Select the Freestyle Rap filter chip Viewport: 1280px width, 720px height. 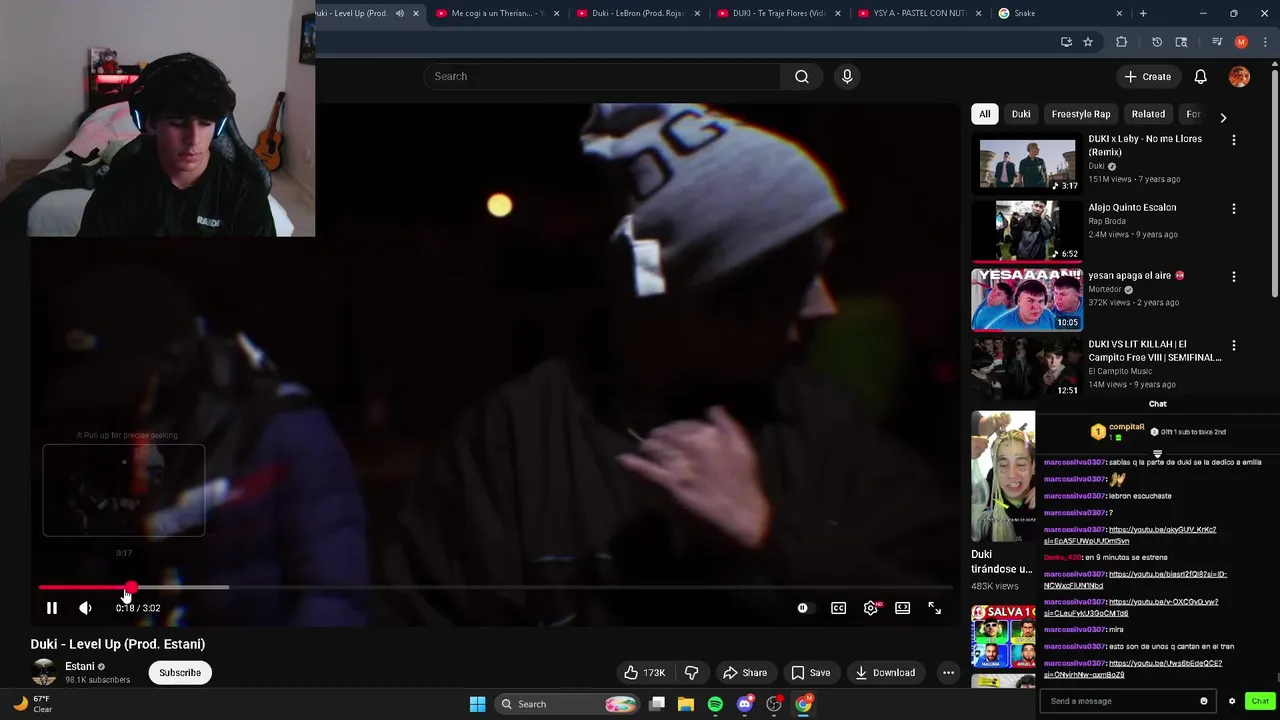(1081, 114)
